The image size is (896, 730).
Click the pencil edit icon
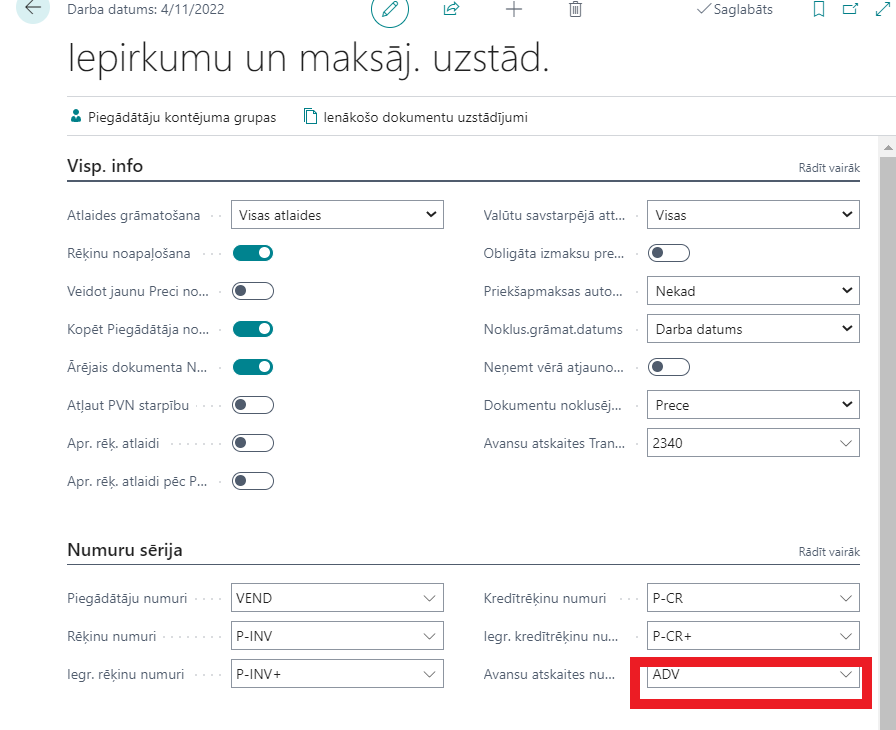390,9
